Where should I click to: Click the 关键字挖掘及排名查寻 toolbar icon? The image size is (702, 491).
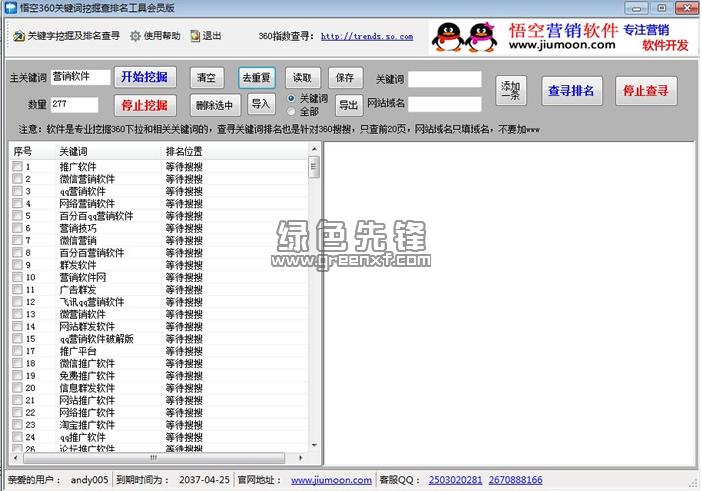tap(19, 36)
